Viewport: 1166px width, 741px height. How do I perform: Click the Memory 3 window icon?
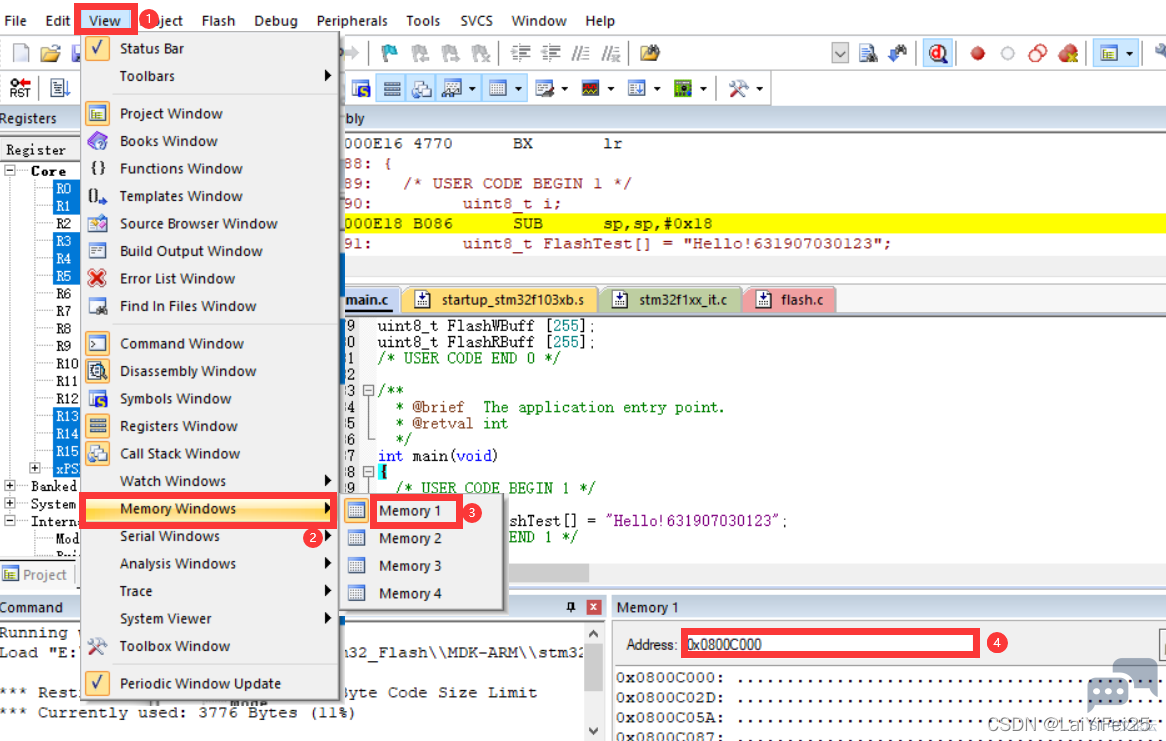tap(356, 565)
